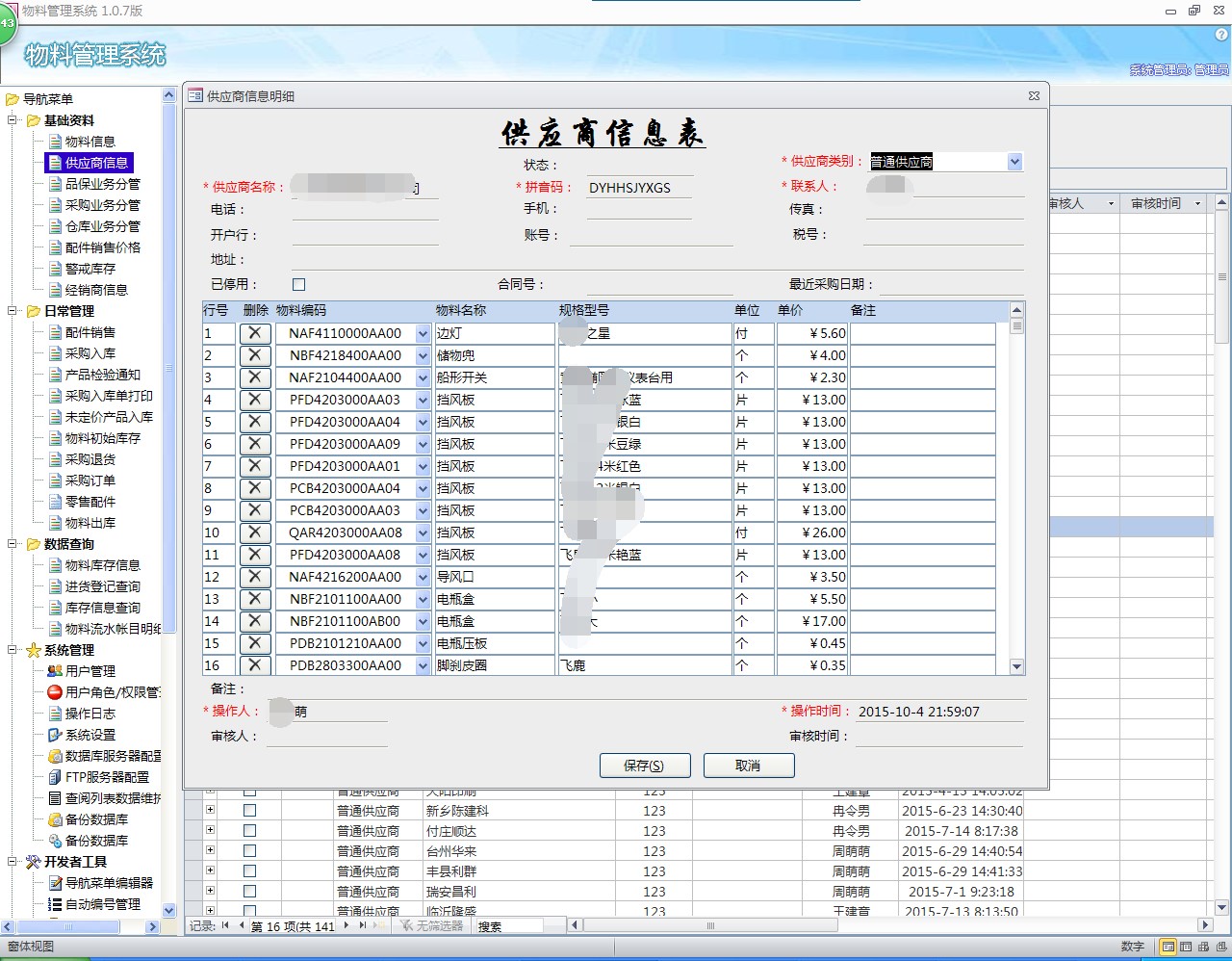Open 警戒库存 in navigation tree

pos(90,269)
